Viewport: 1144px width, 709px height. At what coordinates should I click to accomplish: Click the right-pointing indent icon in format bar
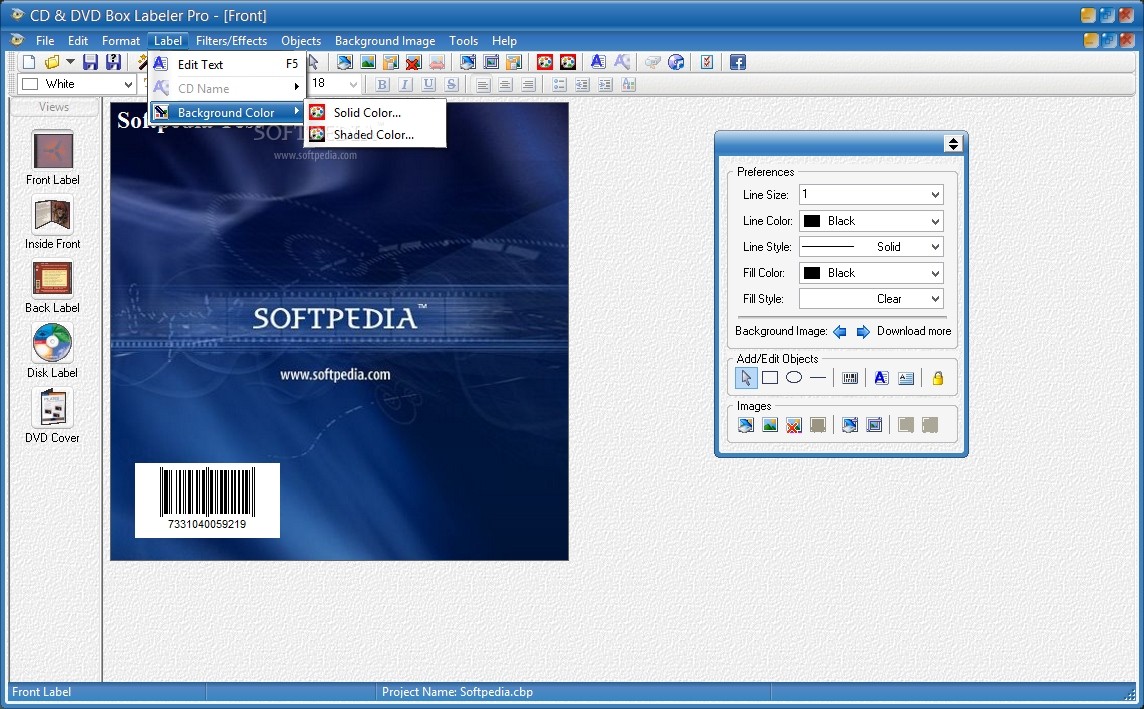click(605, 85)
